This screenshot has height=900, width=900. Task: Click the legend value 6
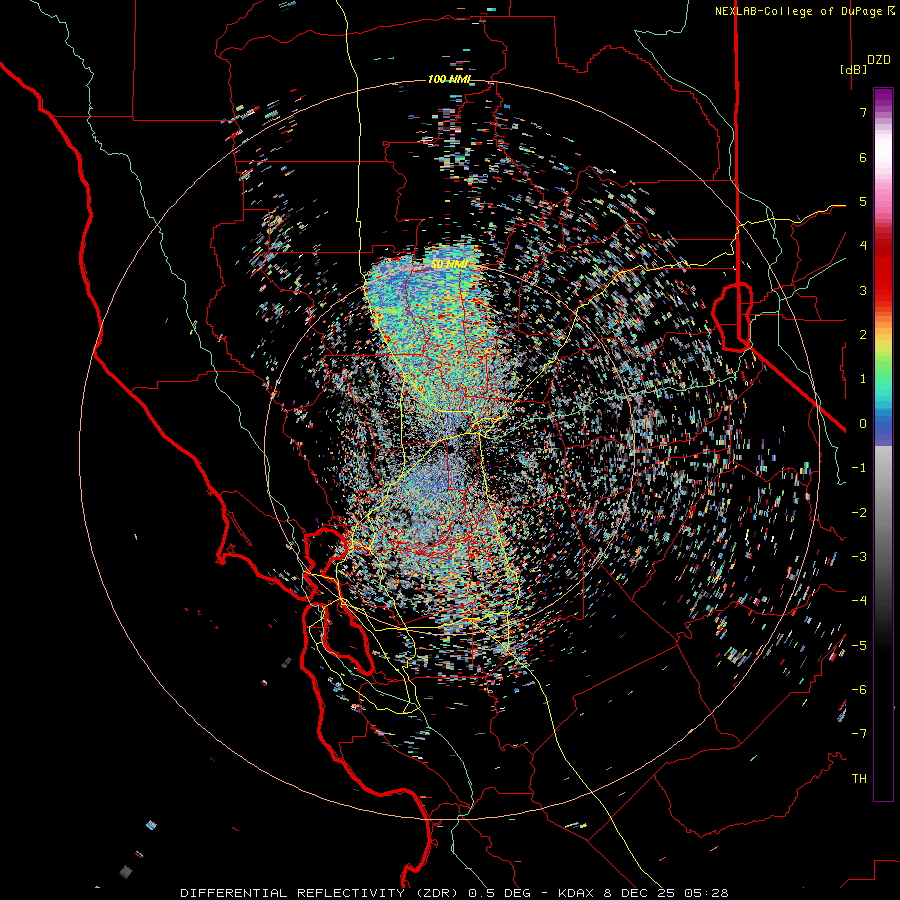(x=863, y=157)
